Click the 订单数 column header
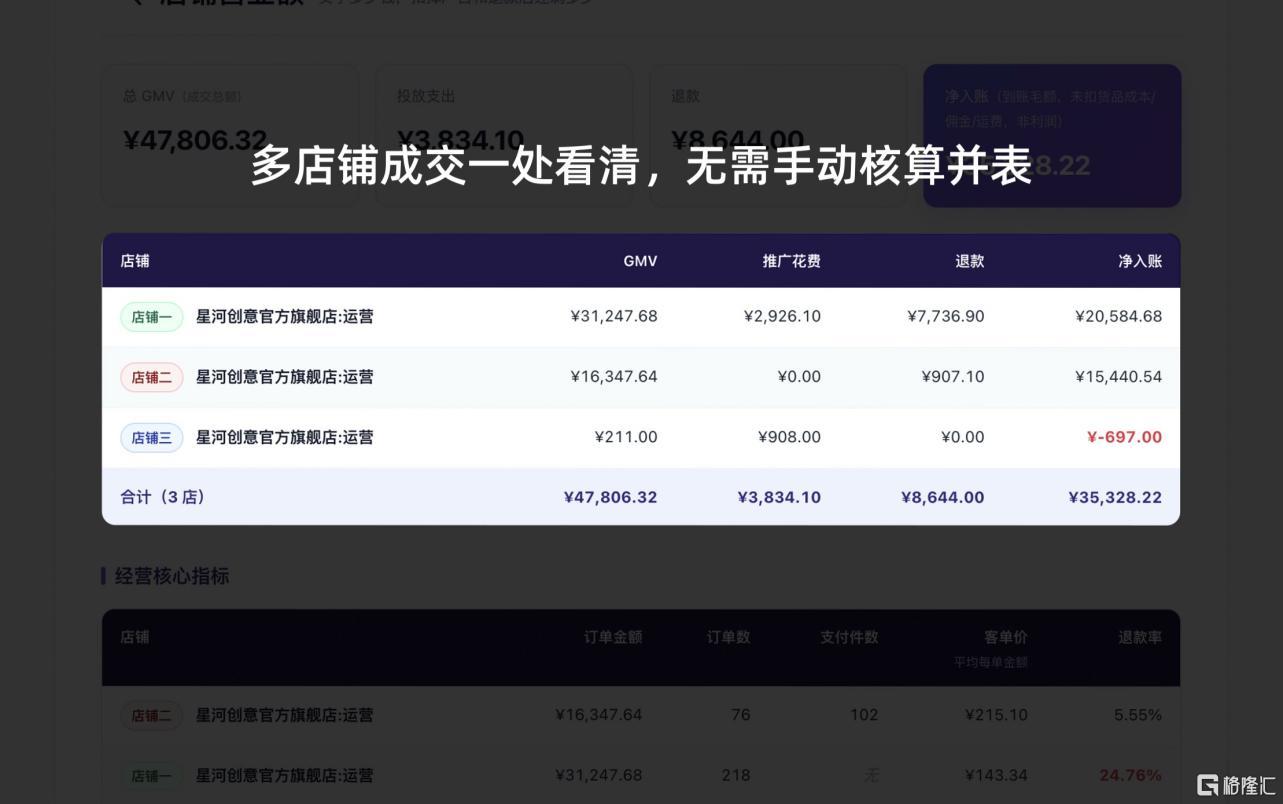Image resolution: width=1283 pixels, height=804 pixels. 728,637
